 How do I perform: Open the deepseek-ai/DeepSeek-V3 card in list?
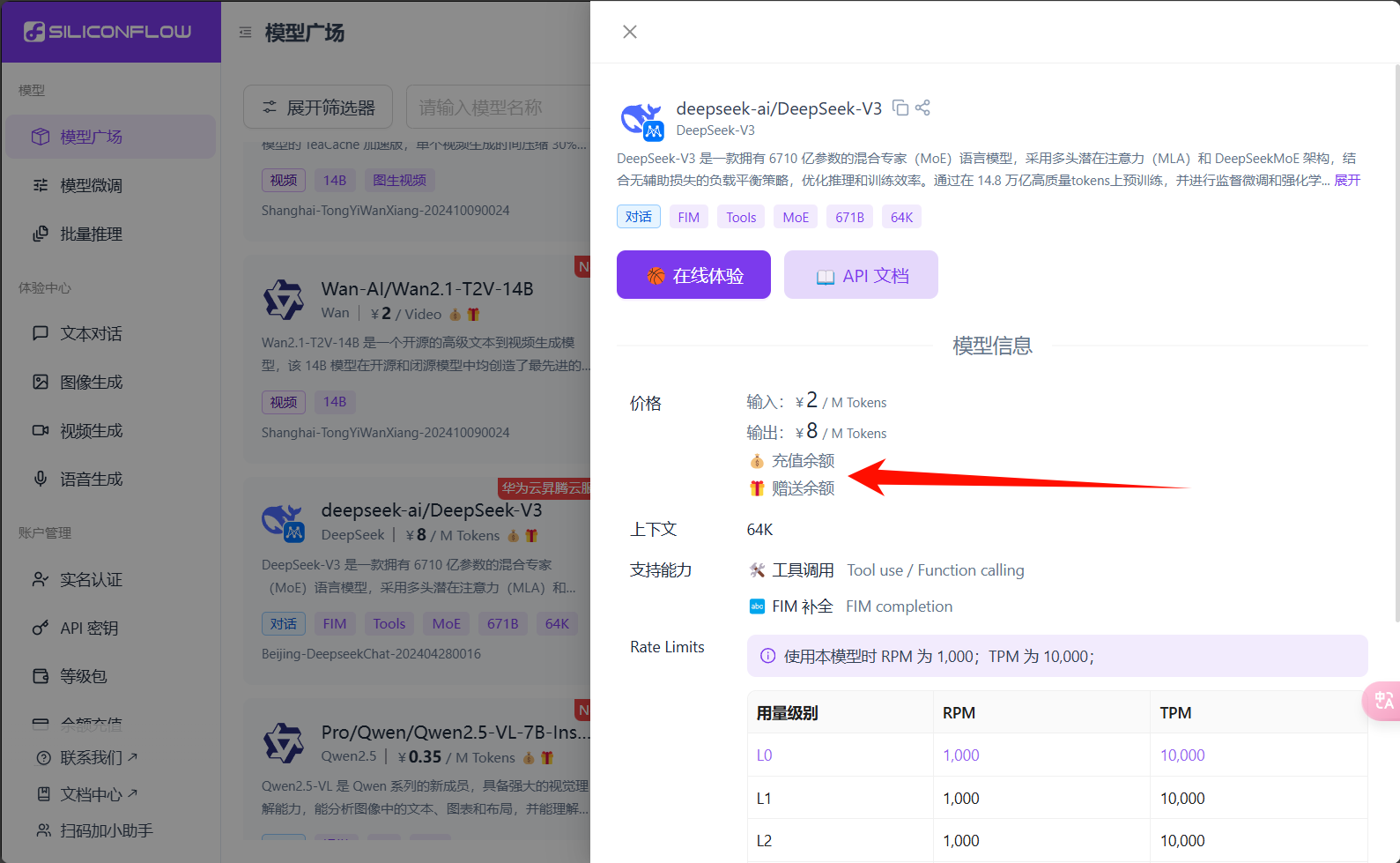click(418, 581)
